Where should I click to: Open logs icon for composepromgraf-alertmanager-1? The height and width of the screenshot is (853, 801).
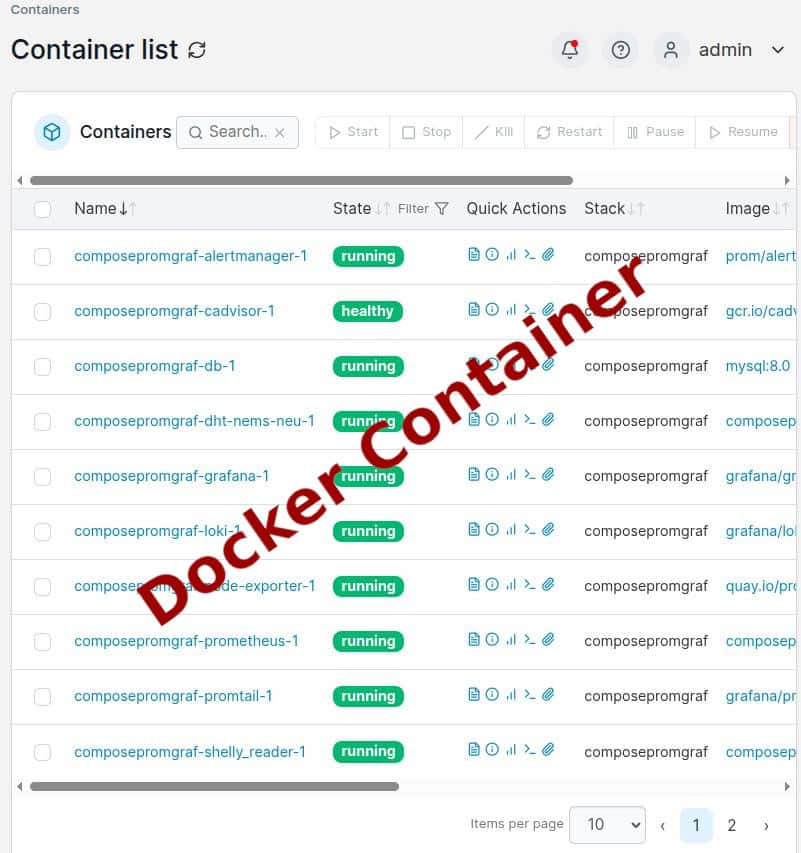click(x=474, y=255)
